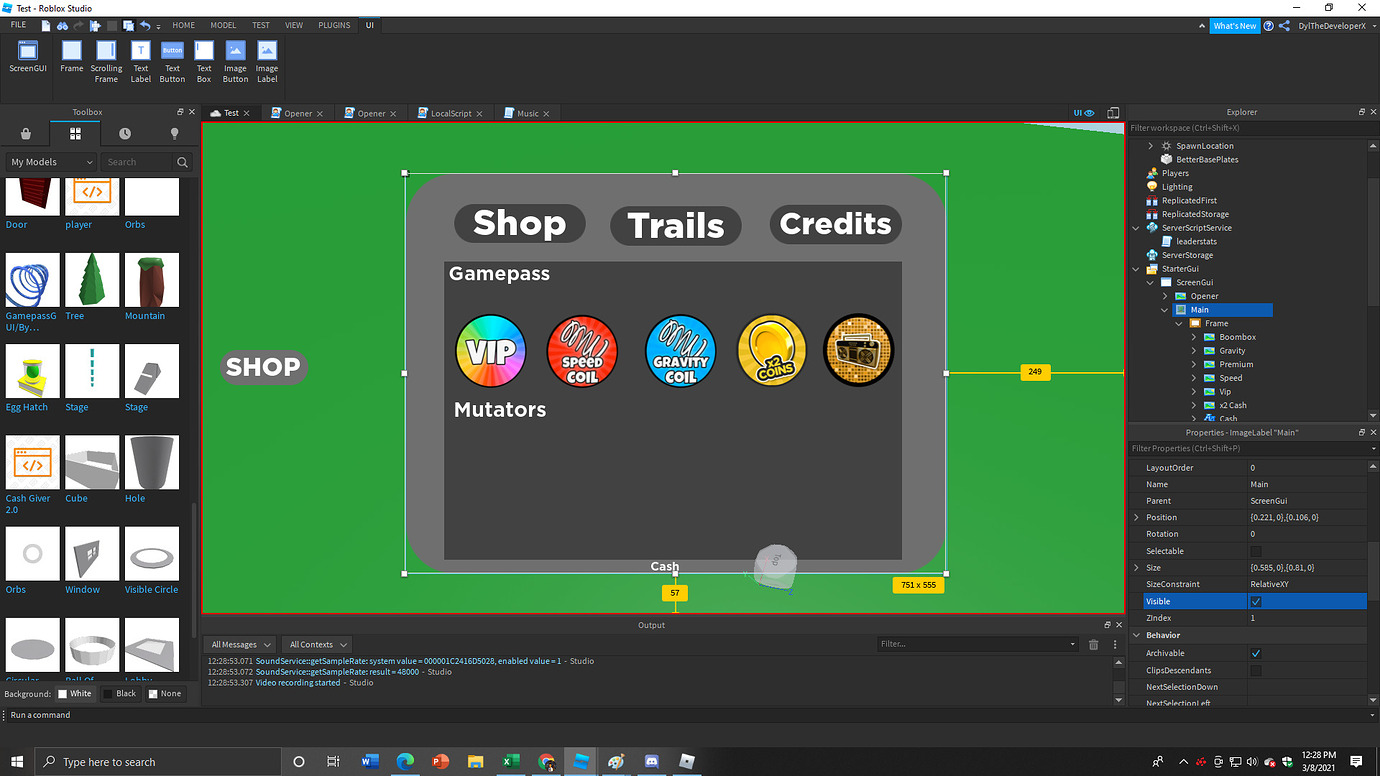
Task: Set Toolbox background to Black
Action: 120,693
